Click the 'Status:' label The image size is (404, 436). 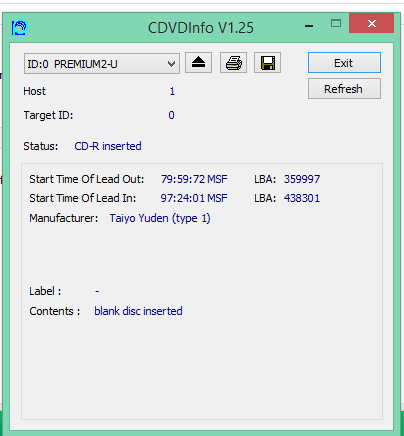[41, 146]
